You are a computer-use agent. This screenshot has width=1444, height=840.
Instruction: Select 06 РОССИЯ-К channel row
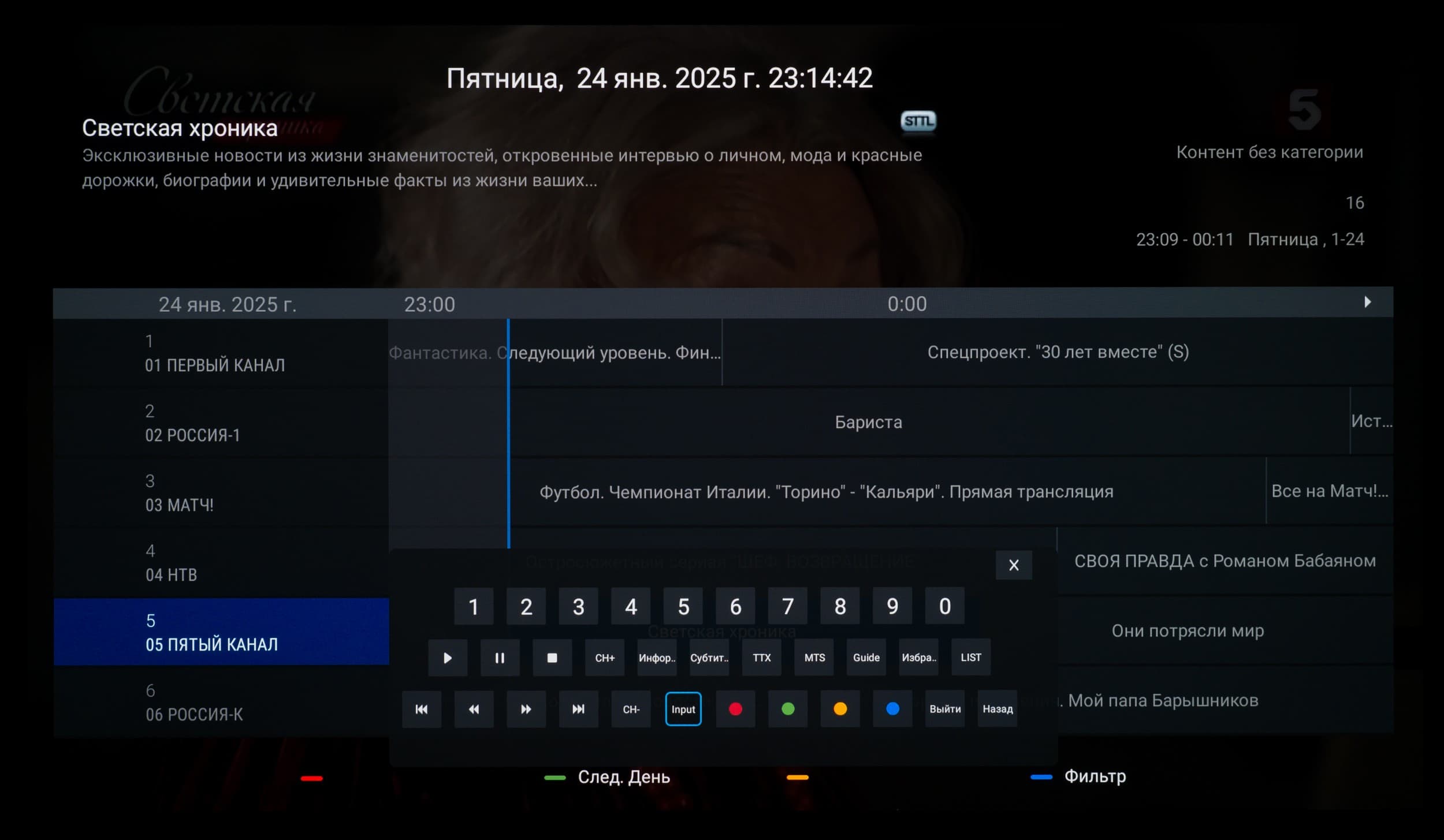pos(221,703)
